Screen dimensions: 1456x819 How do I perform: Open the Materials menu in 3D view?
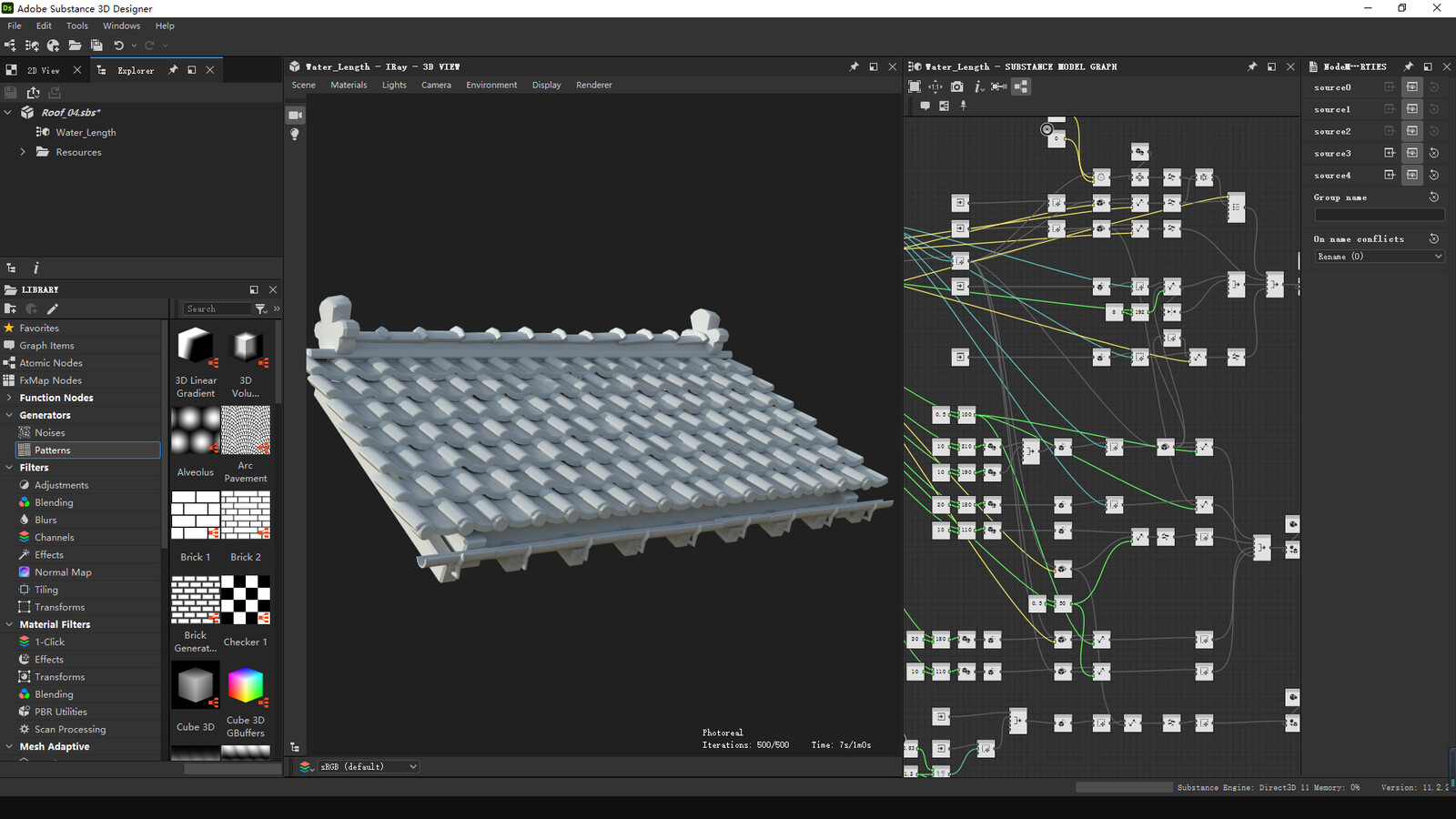pyautogui.click(x=349, y=85)
